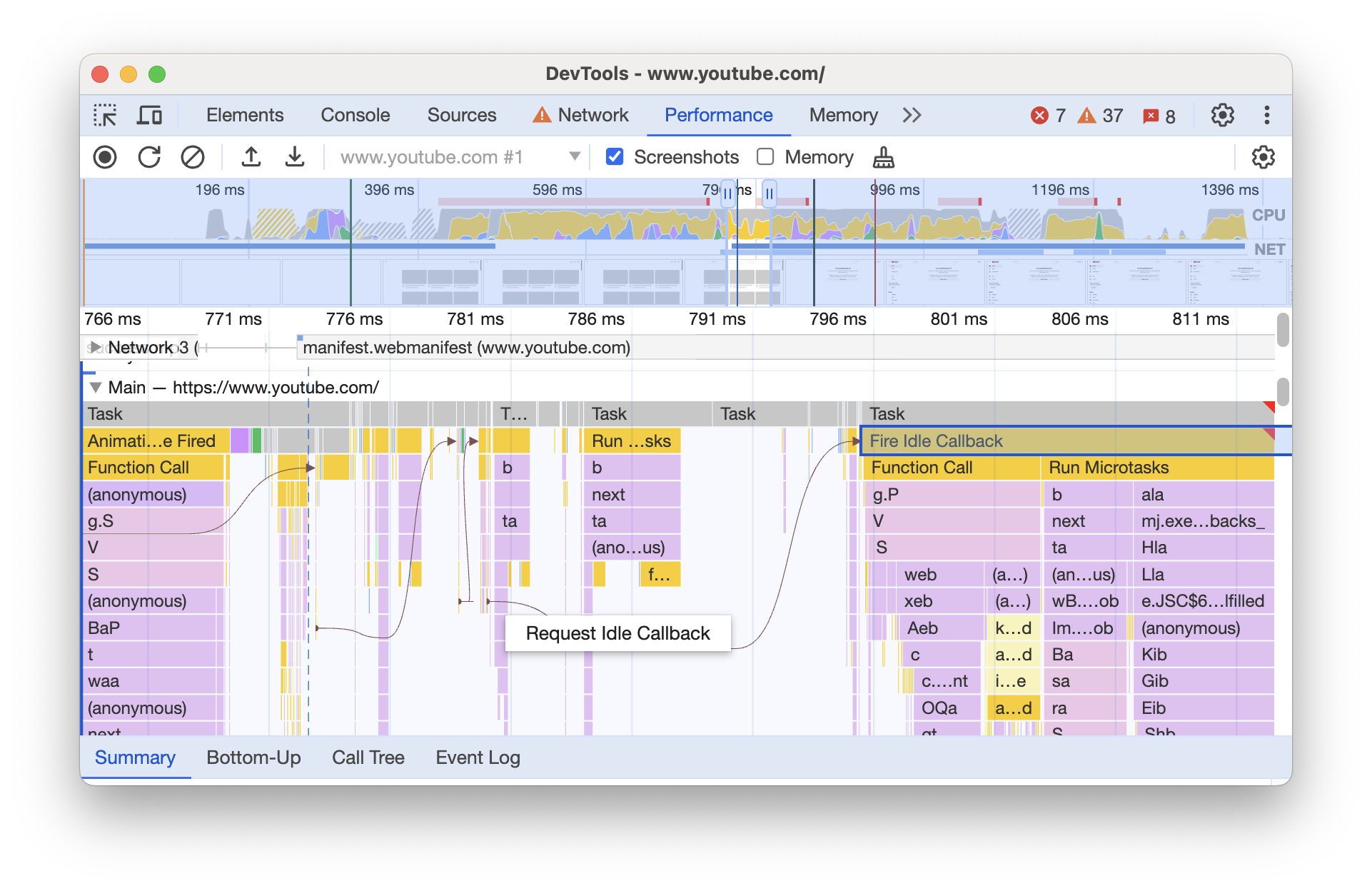This screenshot has height=891, width=1372.
Task: Click the Download profile button
Action: click(293, 156)
